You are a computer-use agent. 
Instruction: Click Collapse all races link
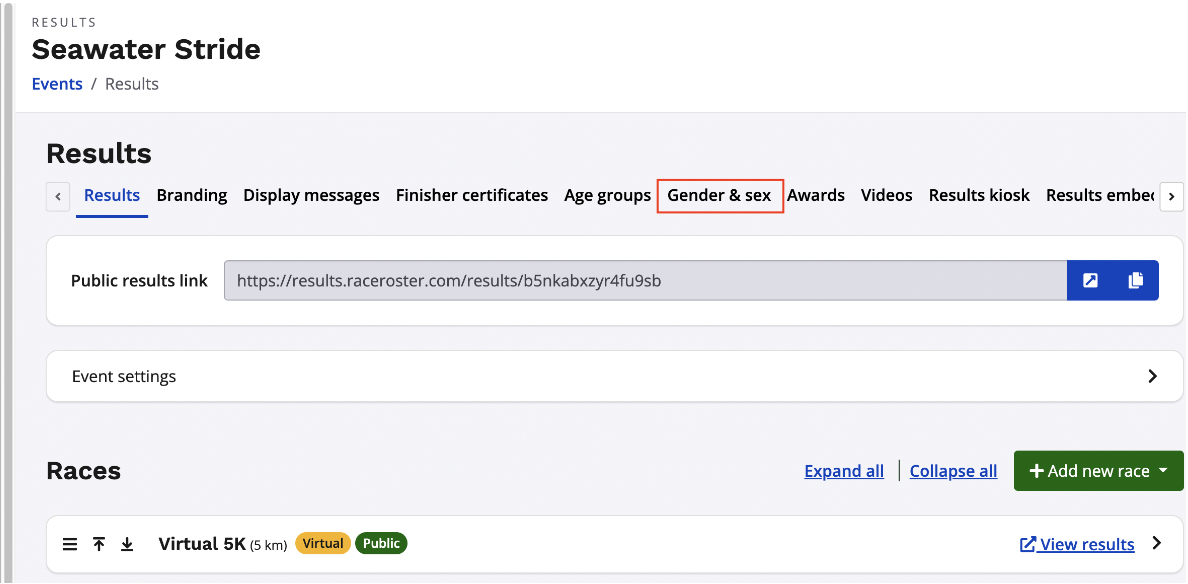953,471
